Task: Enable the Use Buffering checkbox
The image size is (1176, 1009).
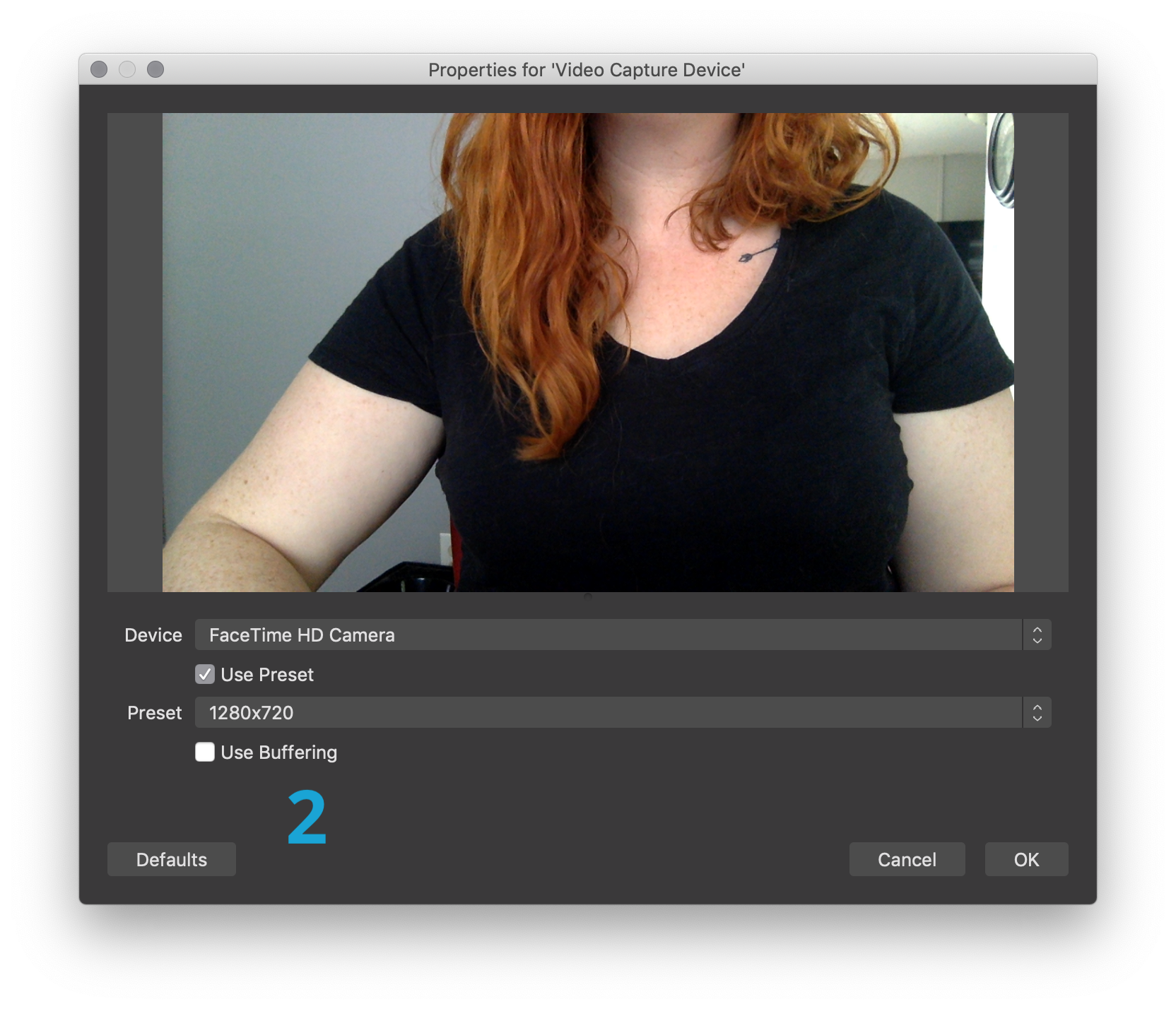Action: pos(205,753)
